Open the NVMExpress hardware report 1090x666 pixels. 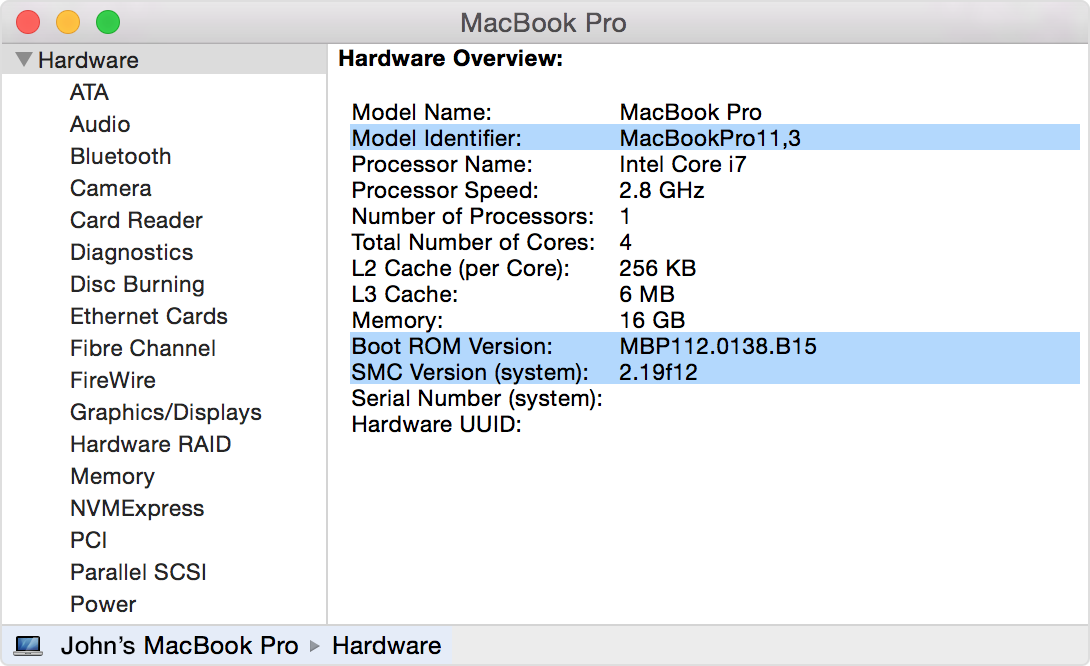pos(136,508)
